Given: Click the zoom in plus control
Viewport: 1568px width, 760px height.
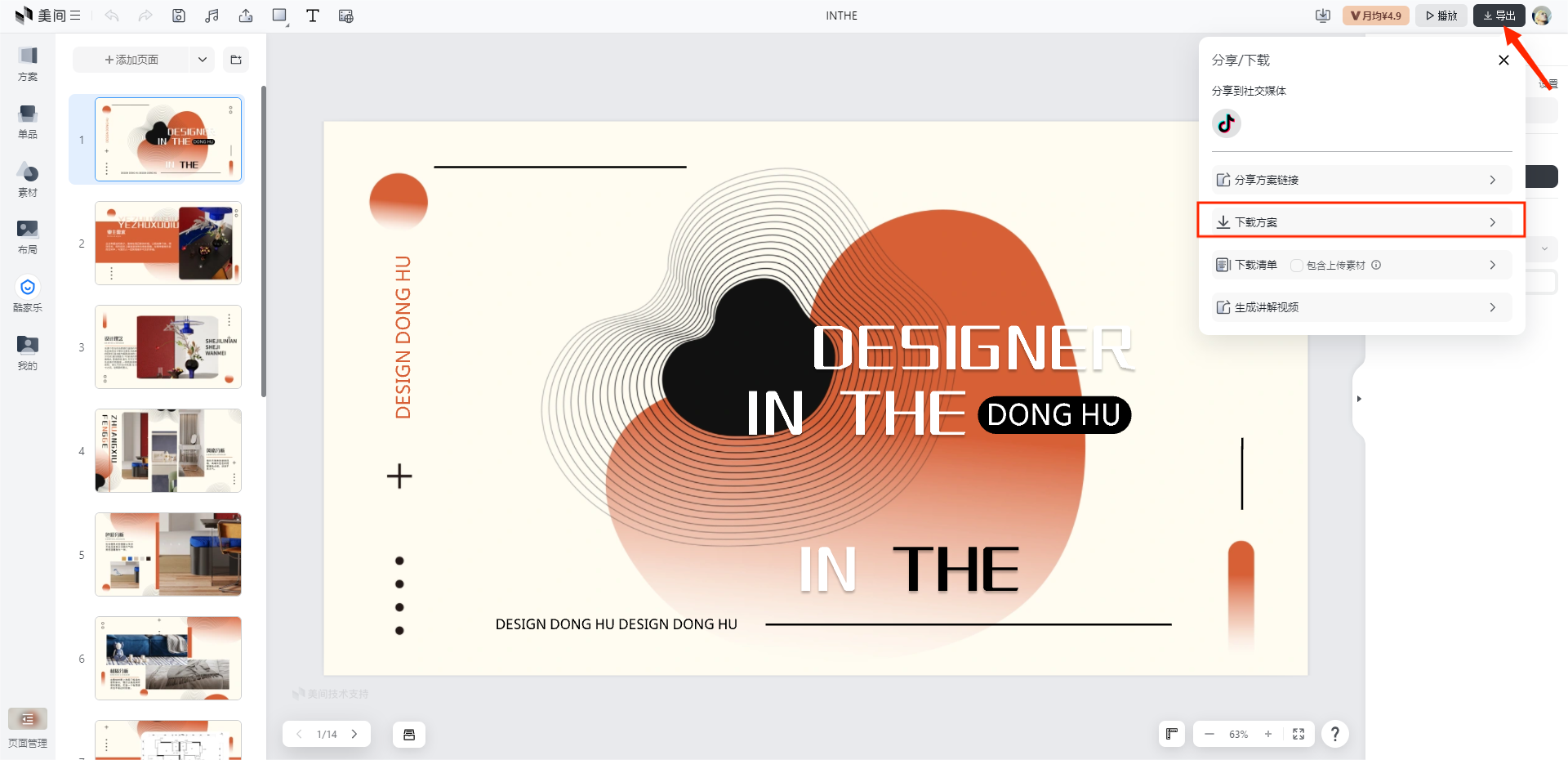Looking at the screenshot, I should (1268, 734).
